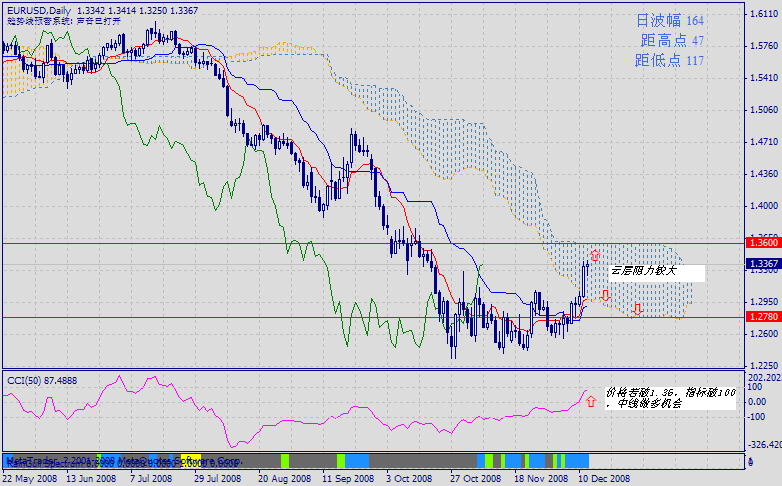The width and height of the screenshot is (782, 486).
Task: Click the small scale icon at bottom right
Action: 750,461
